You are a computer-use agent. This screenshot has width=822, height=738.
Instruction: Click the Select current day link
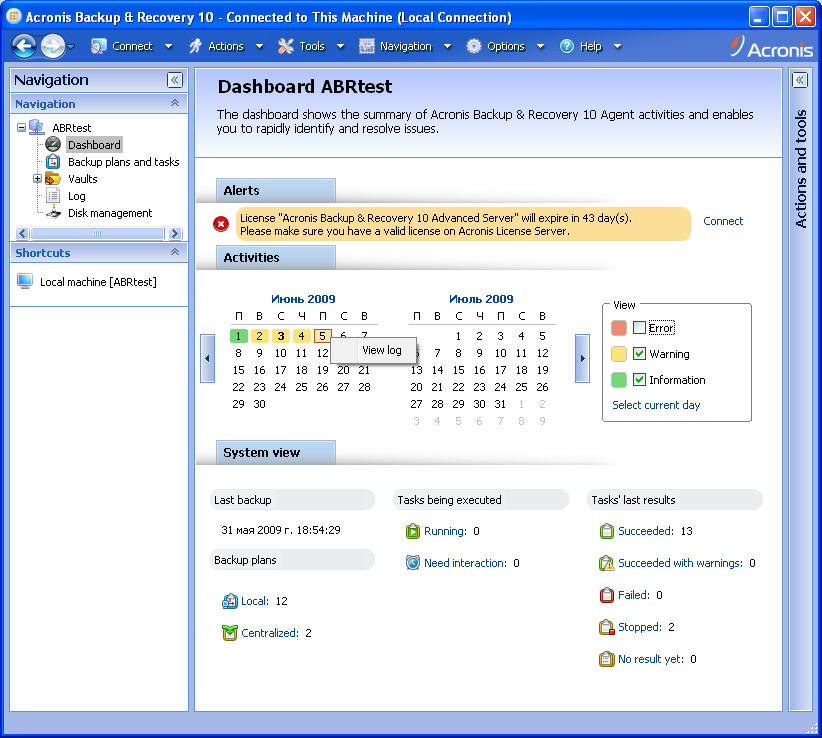coord(656,405)
